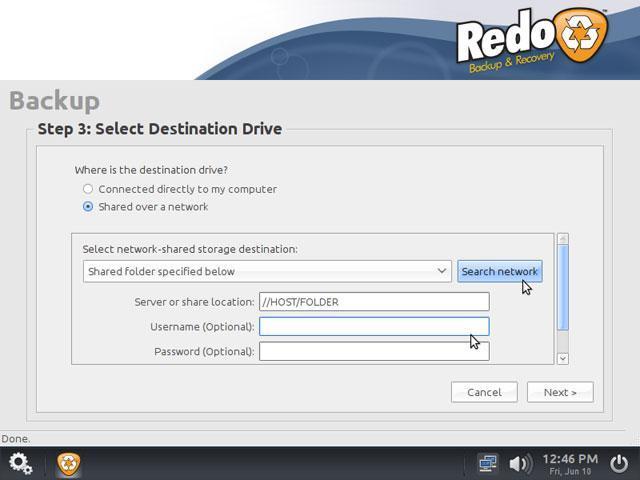Click the Backup title text
Screen dimensions: 640x480
(x=54, y=101)
